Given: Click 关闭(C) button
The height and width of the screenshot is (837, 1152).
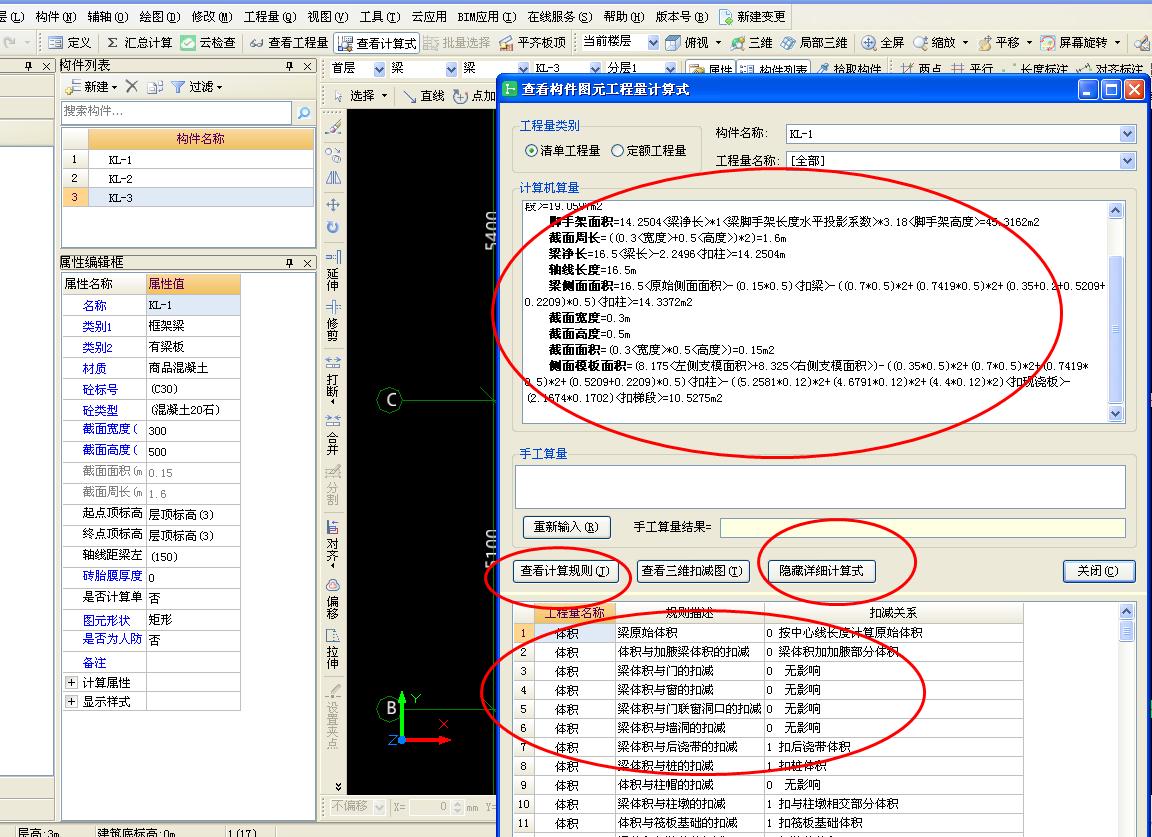Looking at the screenshot, I should 1098,571.
